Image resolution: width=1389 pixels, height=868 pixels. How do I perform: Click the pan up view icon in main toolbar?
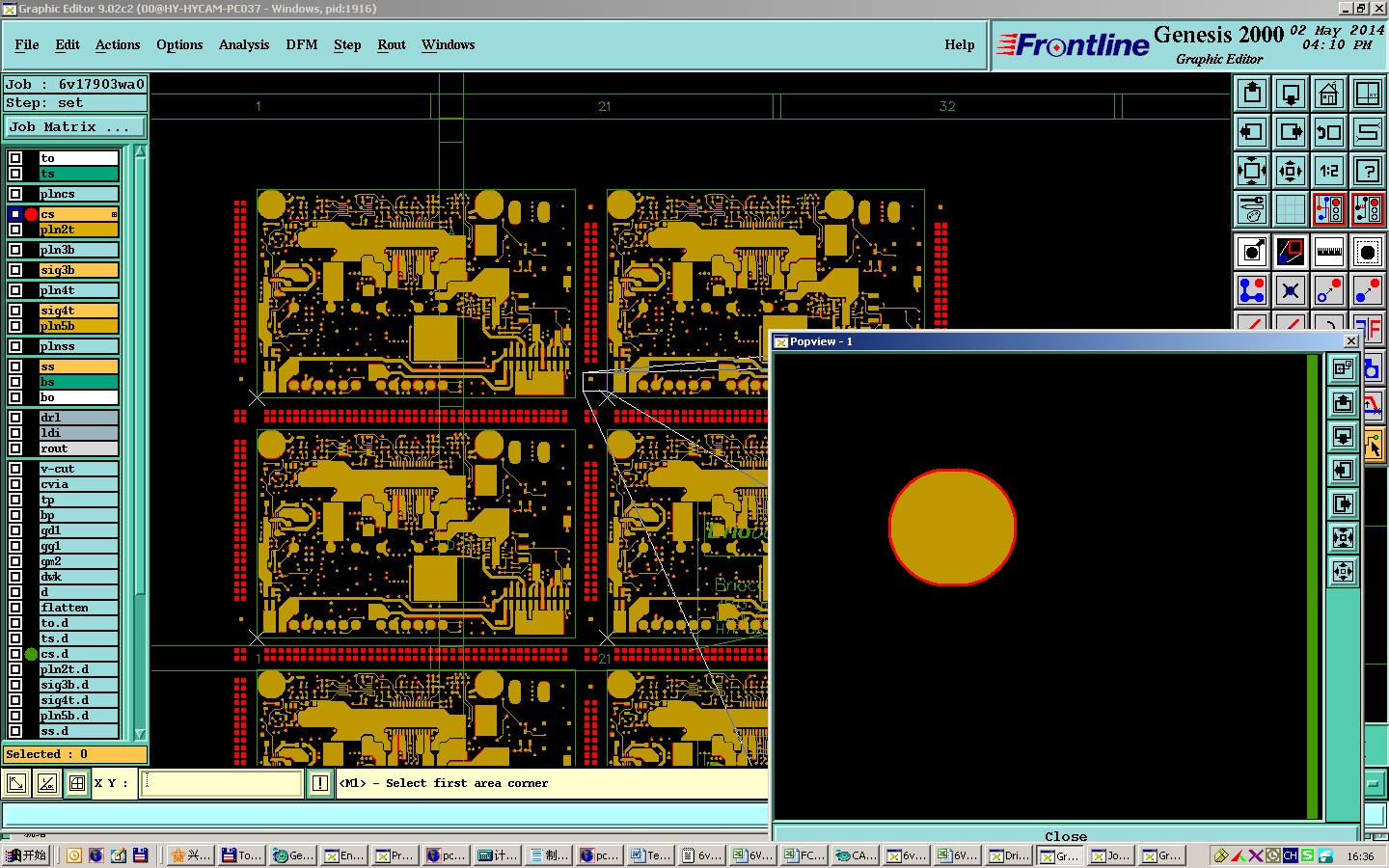[x=1252, y=94]
